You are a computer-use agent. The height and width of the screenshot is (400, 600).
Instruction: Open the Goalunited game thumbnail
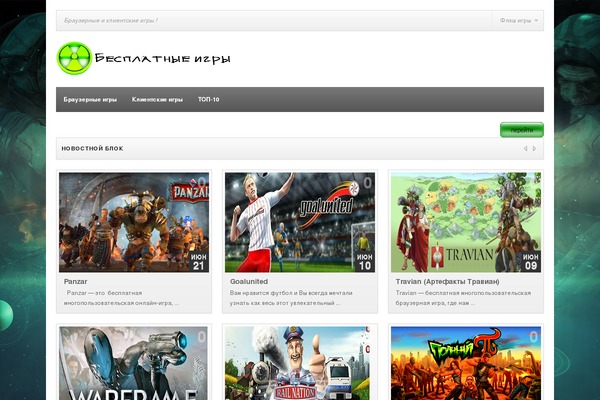click(300, 222)
